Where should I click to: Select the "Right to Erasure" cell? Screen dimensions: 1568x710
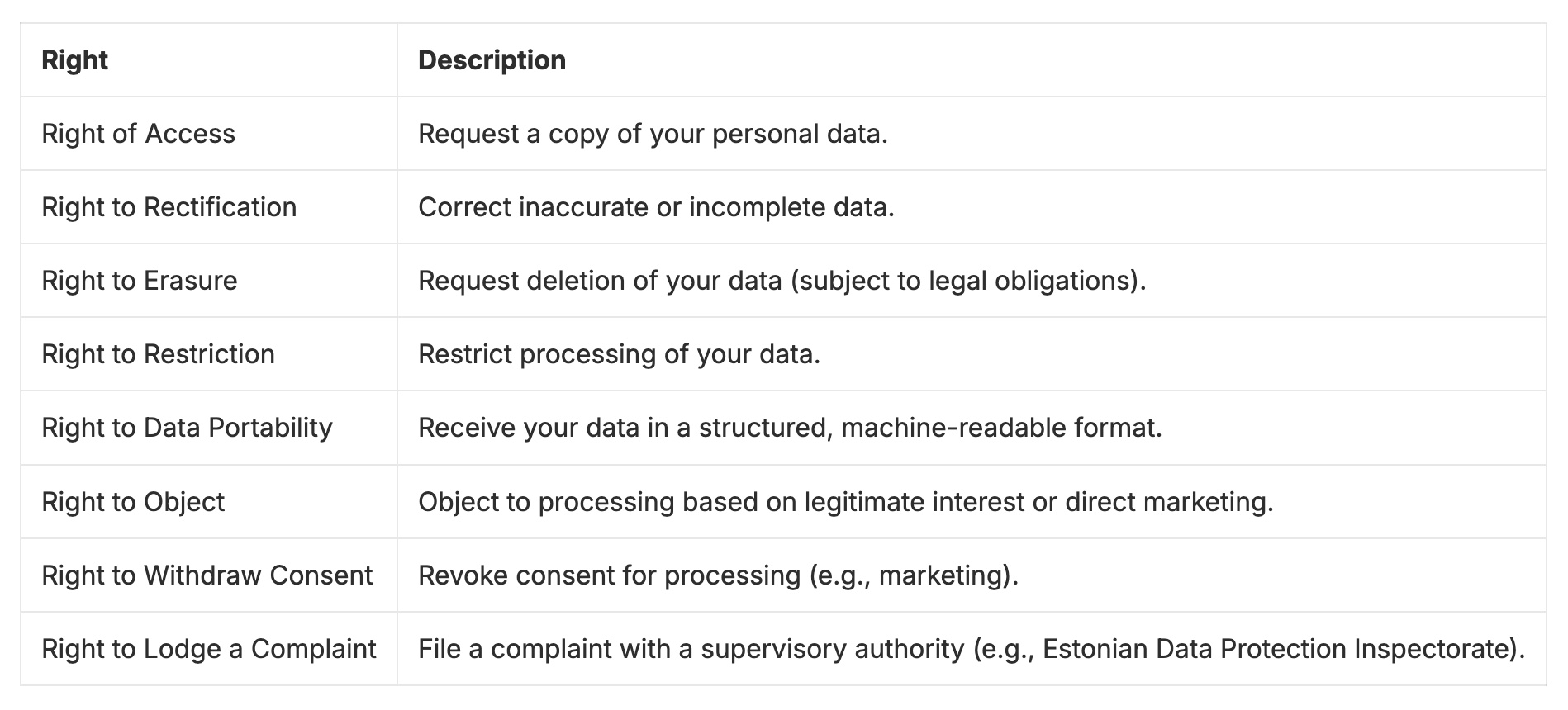140,281
